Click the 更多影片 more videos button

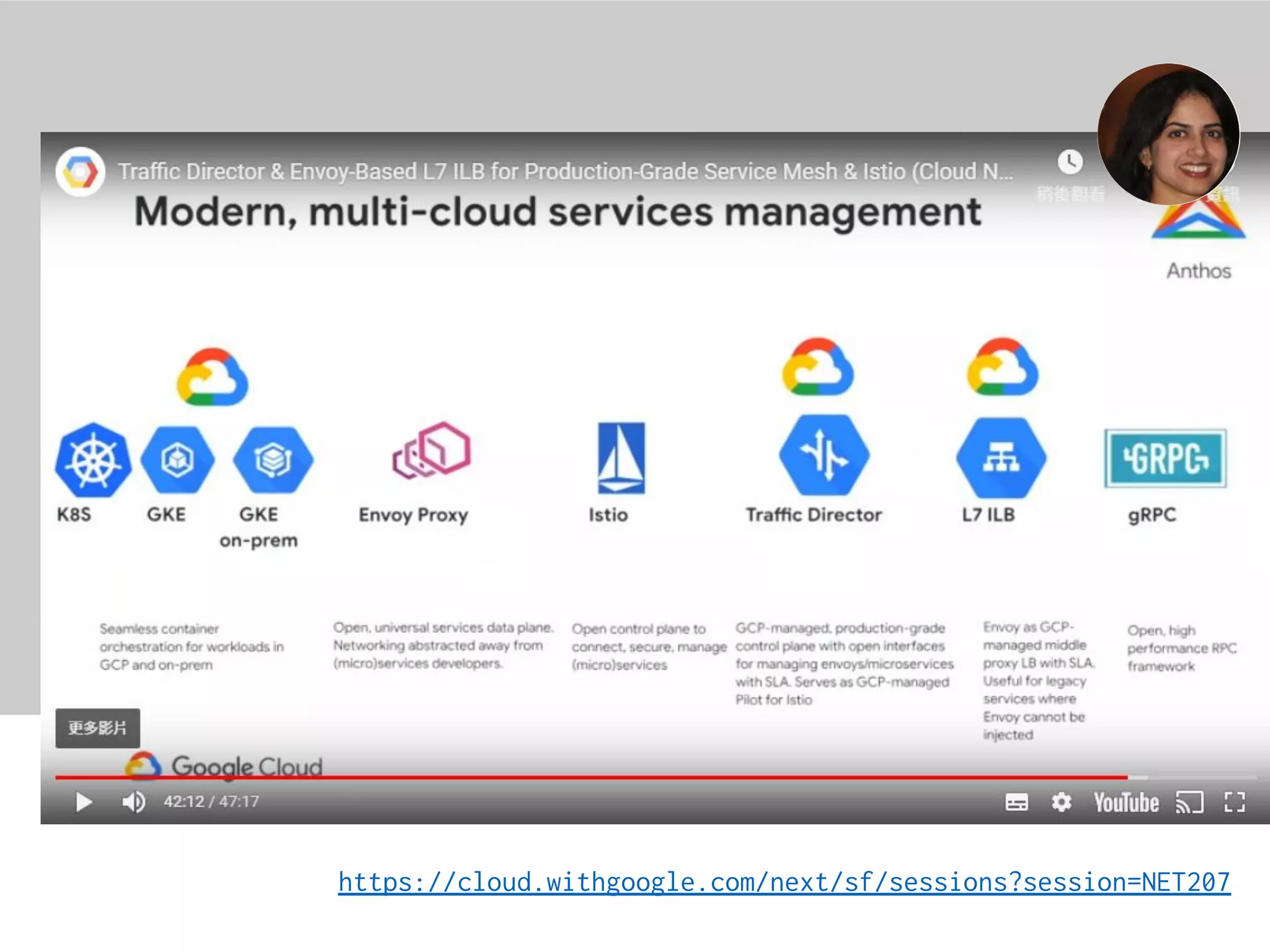pyautogui.click(x=97, y=728)
